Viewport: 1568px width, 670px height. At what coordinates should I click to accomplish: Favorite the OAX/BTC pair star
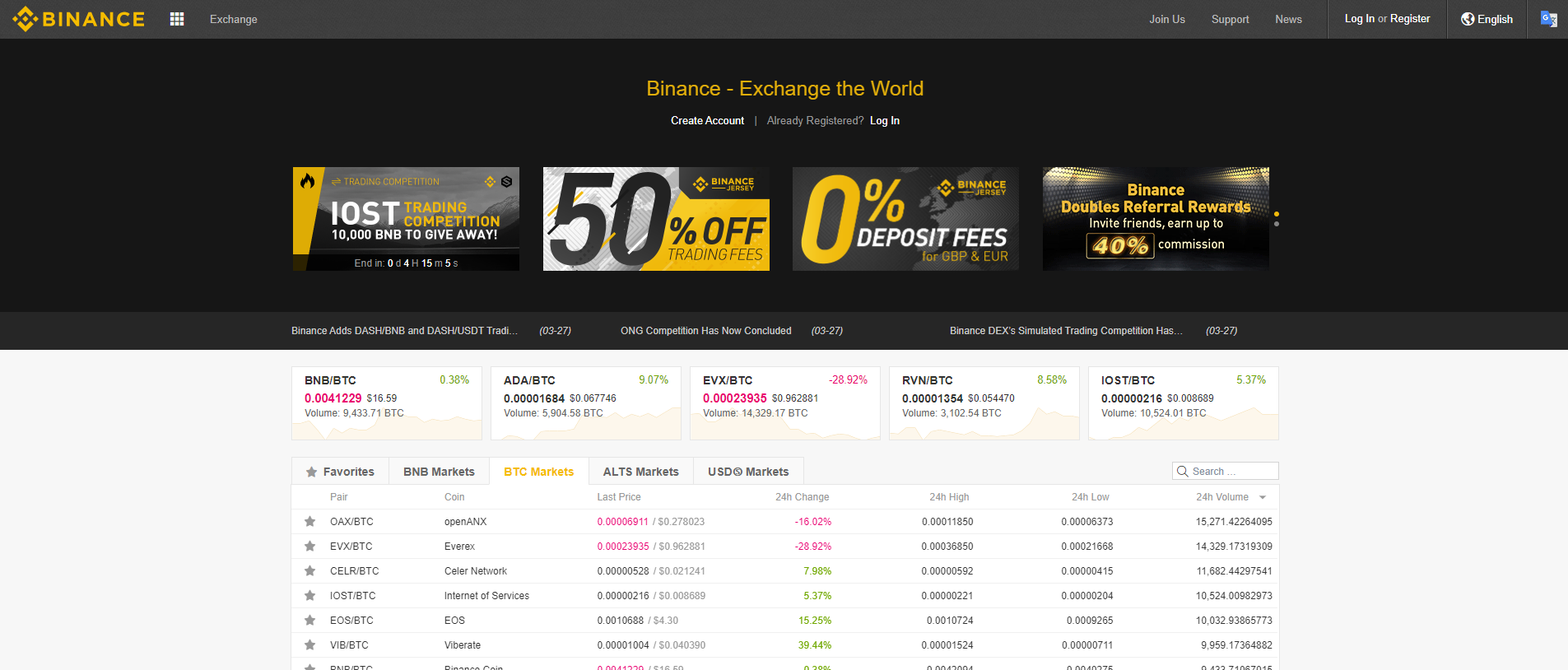pos(310,522)
